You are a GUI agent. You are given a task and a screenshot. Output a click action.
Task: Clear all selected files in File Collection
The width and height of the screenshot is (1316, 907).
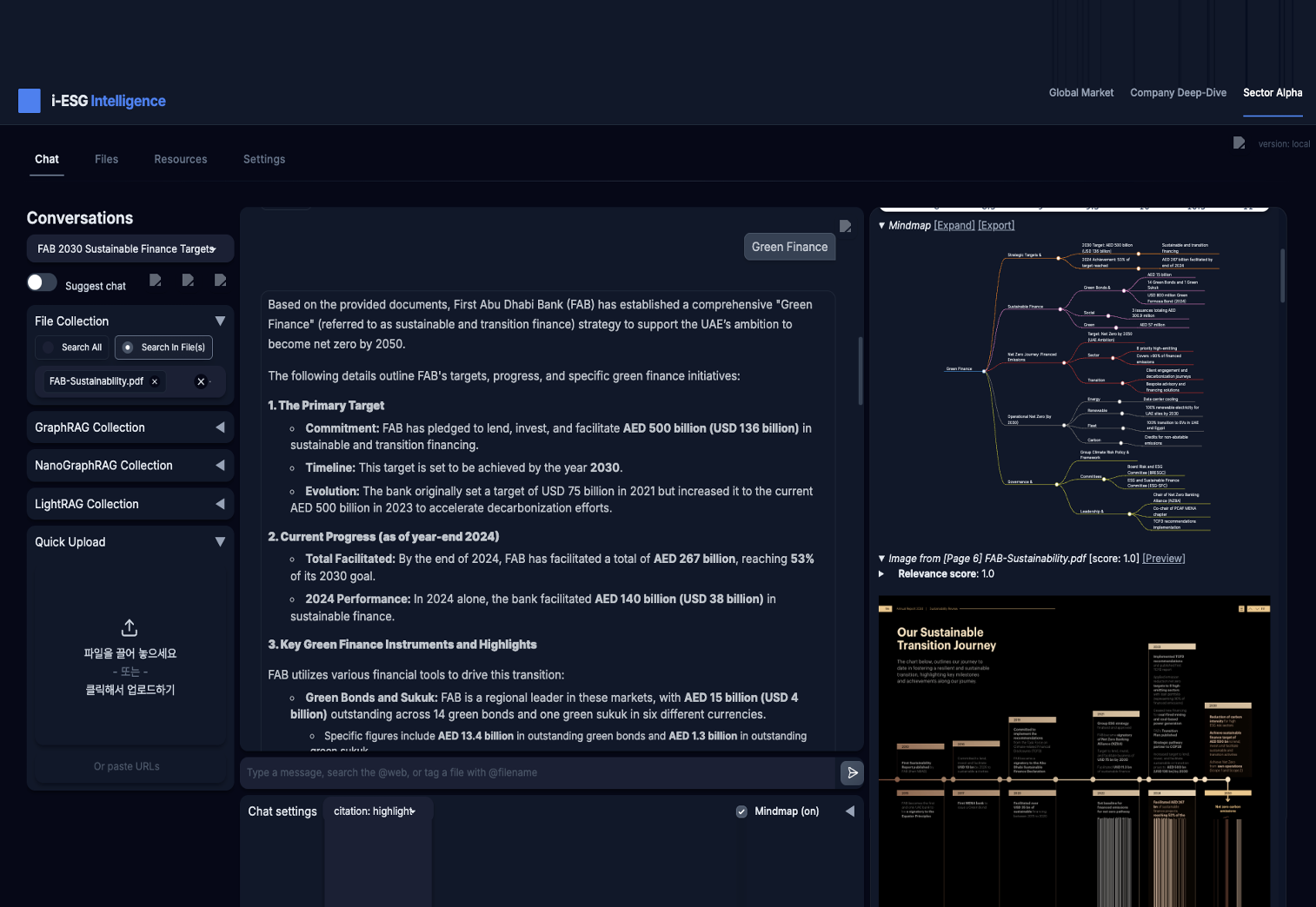coord(201,381)
